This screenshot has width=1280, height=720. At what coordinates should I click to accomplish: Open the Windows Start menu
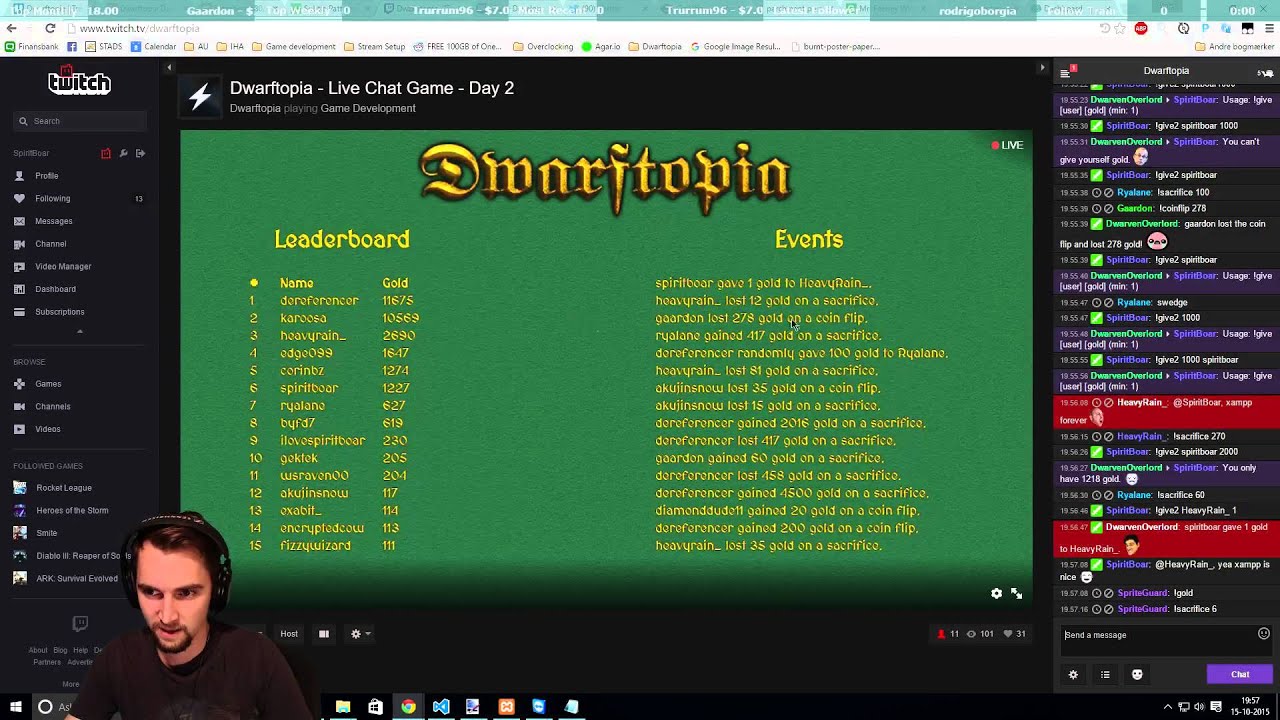click(16, 707)
